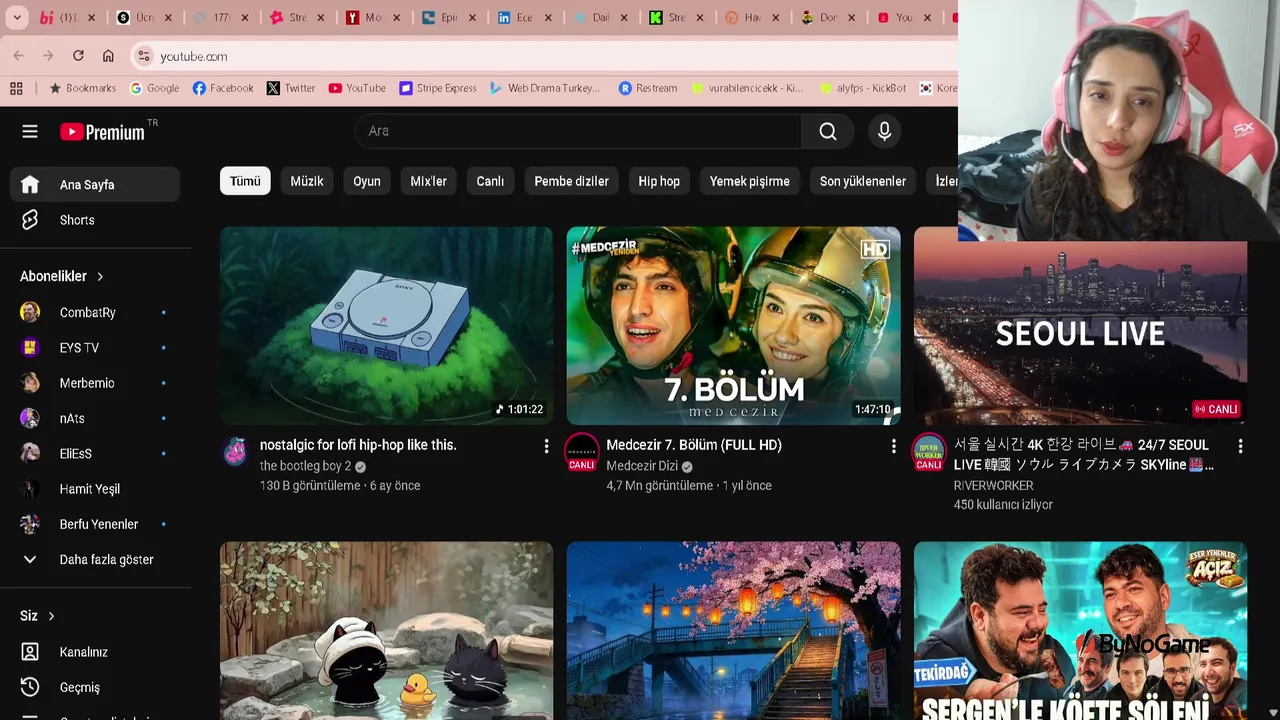Click the search magnifier button
Viewport: 1280px width, 720px height.
(x=827, y=131)
